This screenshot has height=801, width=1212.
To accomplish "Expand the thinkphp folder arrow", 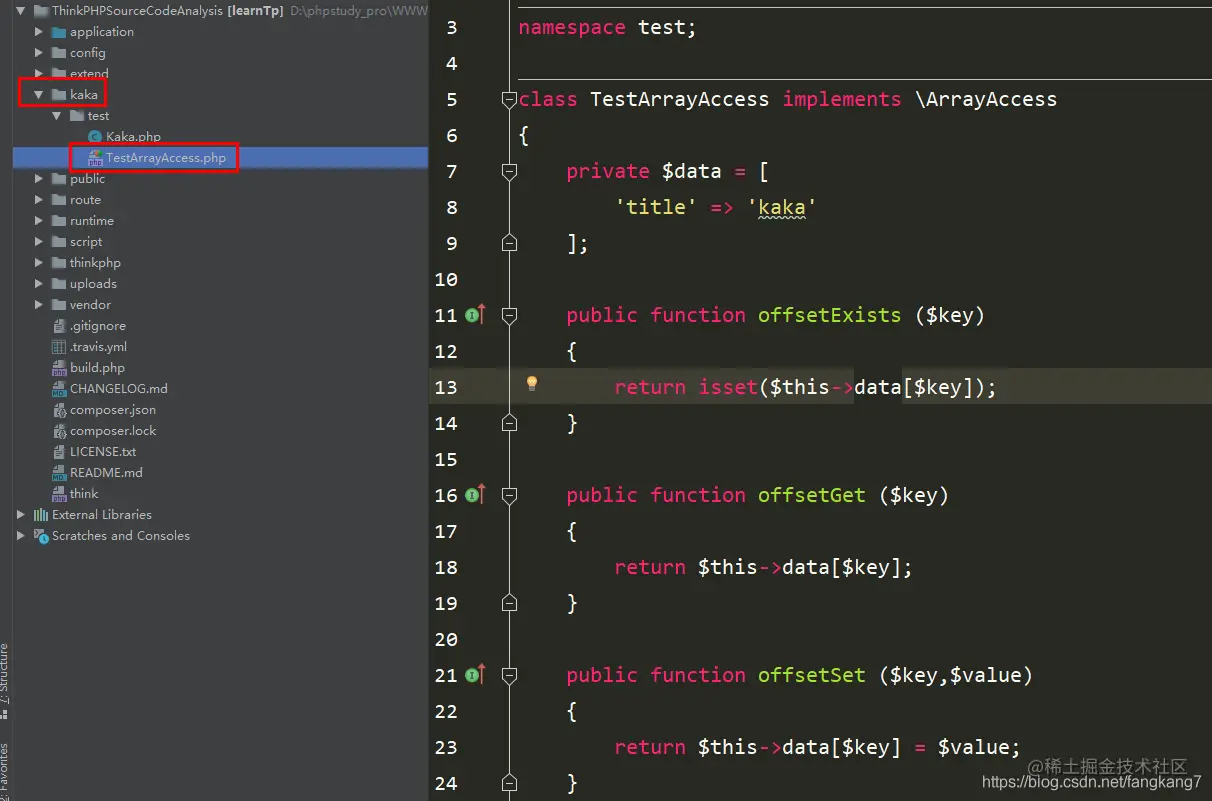I will tap(39, 263).
